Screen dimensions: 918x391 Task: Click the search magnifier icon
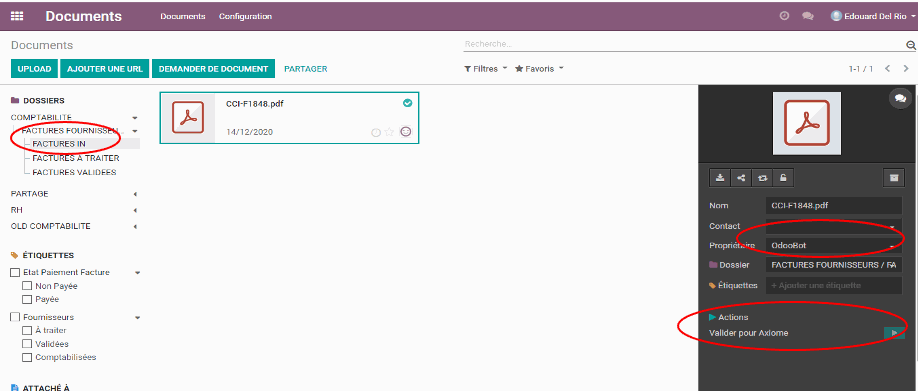(x=910, y=45)
